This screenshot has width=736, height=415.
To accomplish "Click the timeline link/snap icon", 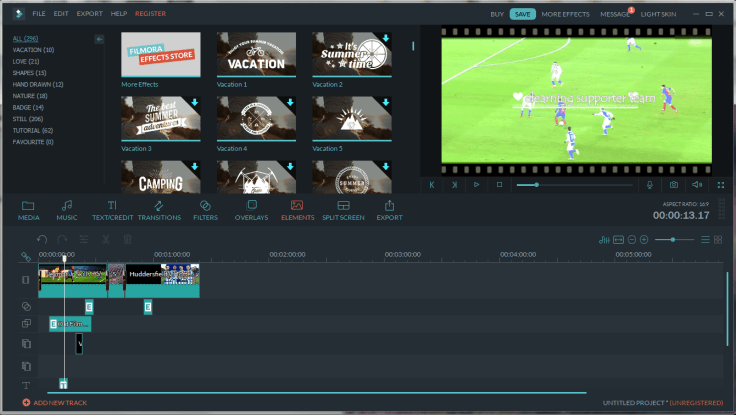I will coord(26,256).
